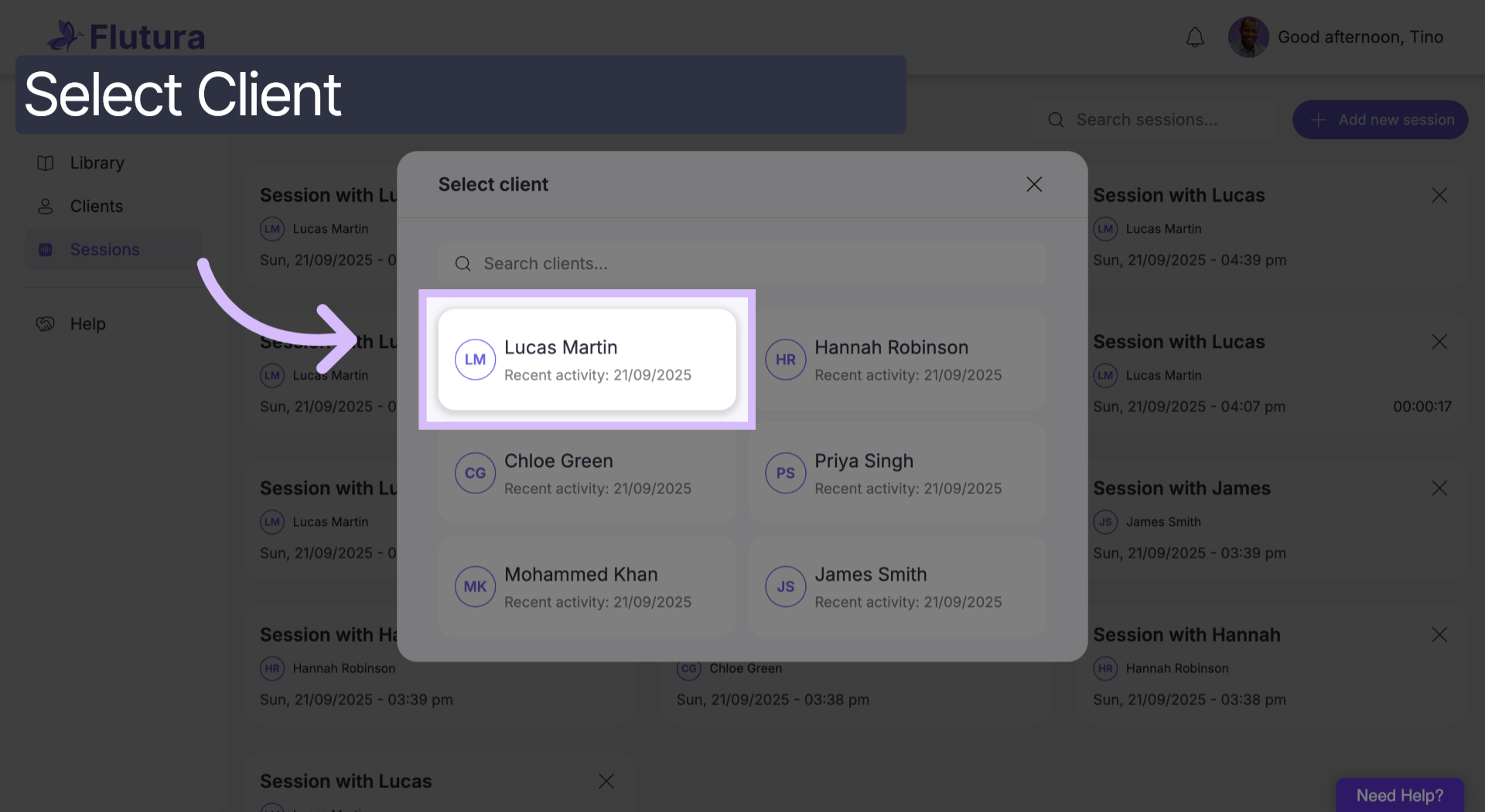Open the Sessions sidebar item
Image resolution: width=1485 pixels, height=812 pixels.
104,250
